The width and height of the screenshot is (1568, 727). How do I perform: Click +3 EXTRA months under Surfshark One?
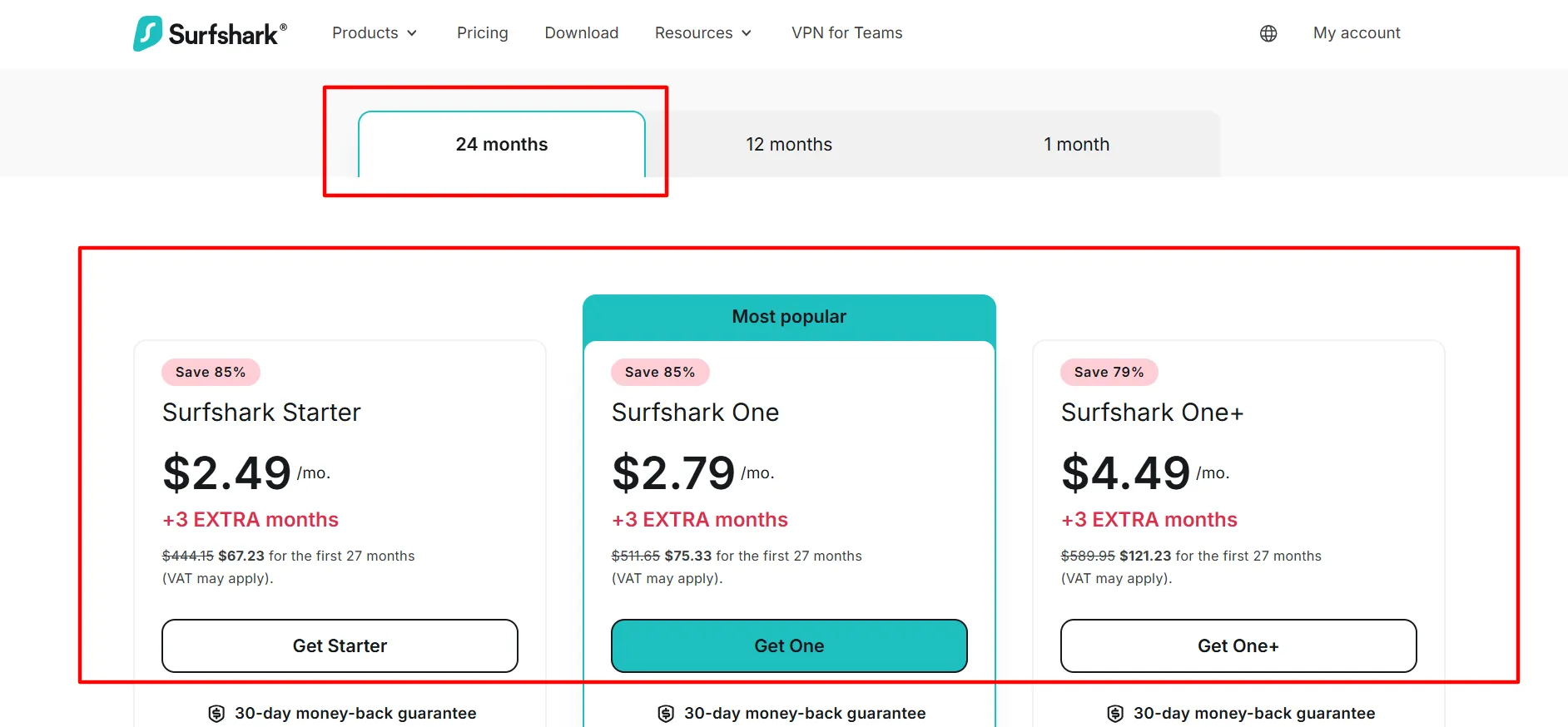click(x=700, y=520)
